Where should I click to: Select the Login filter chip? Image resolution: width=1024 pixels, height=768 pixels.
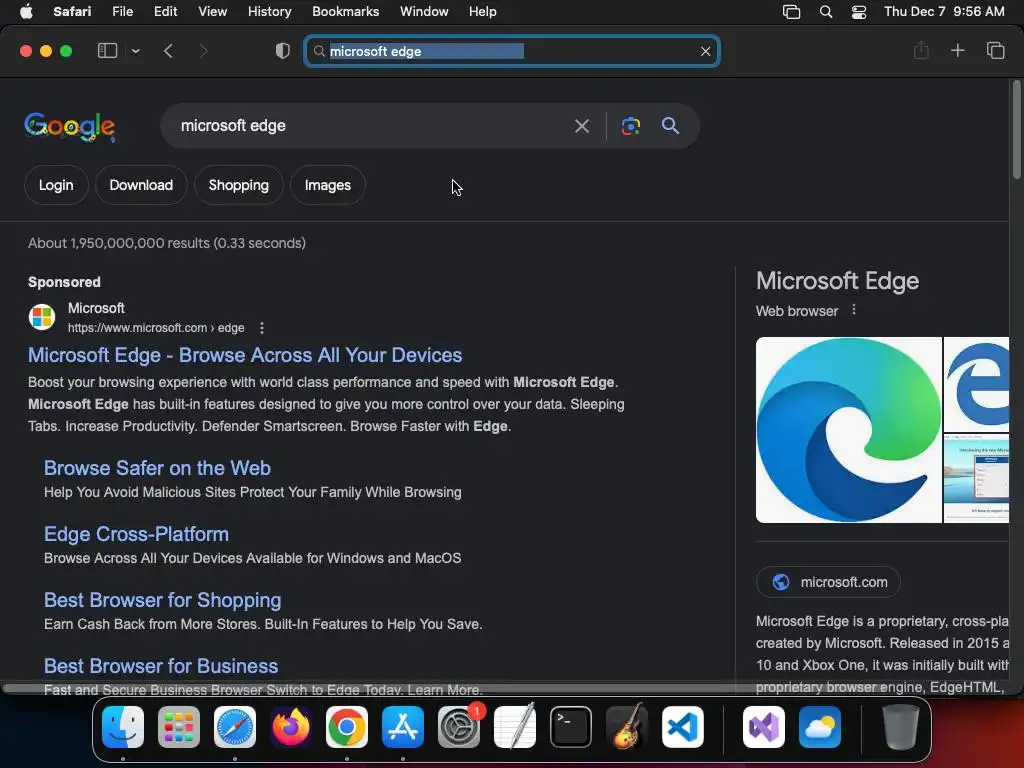[56, 185]
